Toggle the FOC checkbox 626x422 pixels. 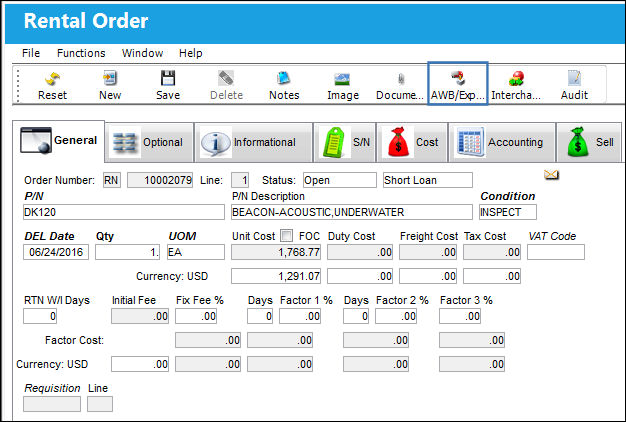coord(286,236)
